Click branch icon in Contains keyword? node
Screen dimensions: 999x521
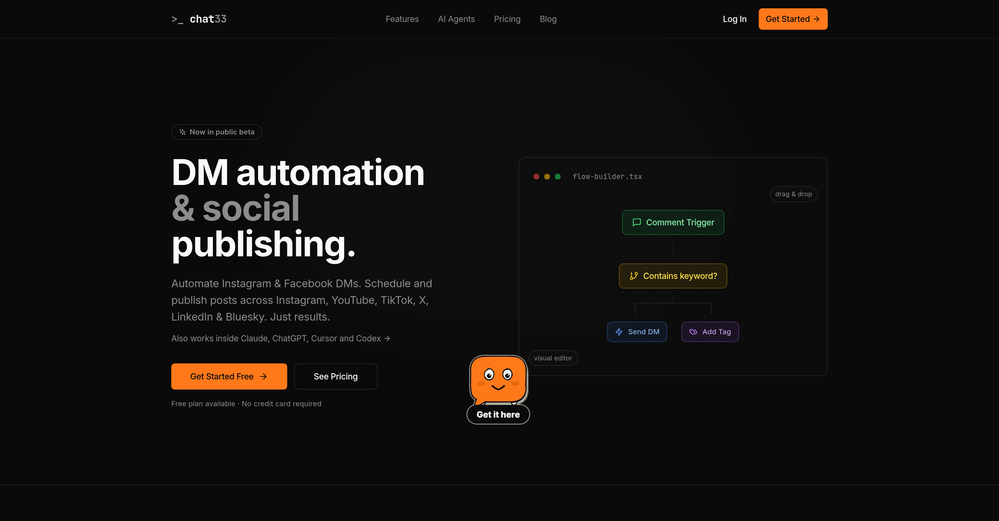click(x=633, y=276)
